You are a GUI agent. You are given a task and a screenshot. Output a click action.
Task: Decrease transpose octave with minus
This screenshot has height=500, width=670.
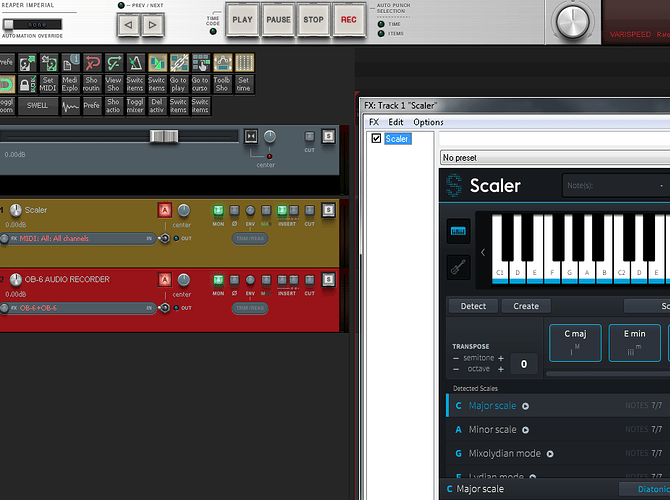tap(456, 369)
